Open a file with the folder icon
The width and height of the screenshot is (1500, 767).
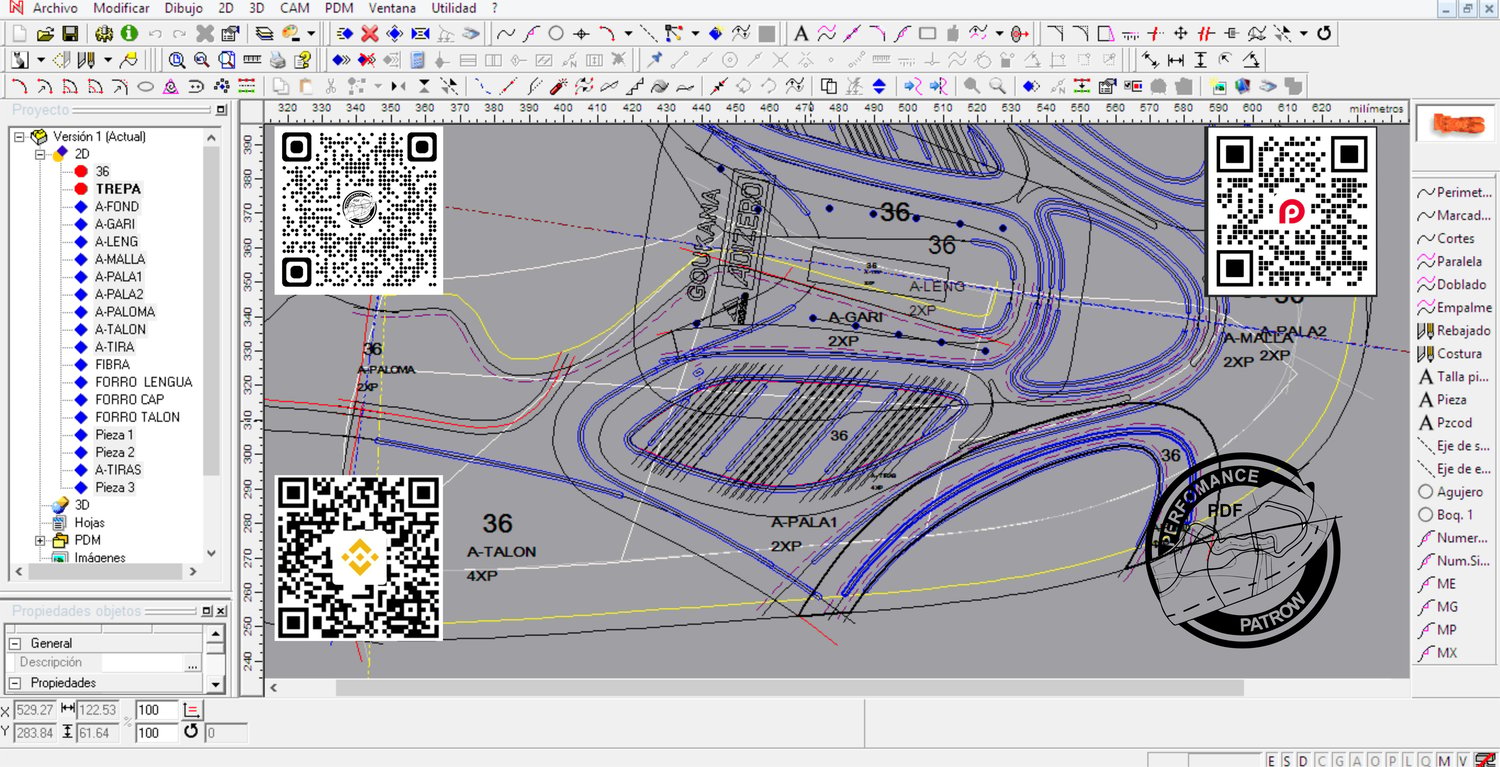coord(45,34)
